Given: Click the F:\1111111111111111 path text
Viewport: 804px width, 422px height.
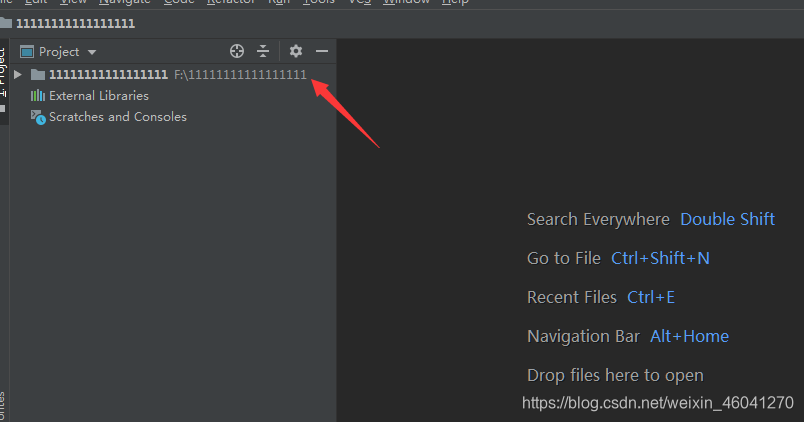Looking at the screenshot, I should click(240, 75).
